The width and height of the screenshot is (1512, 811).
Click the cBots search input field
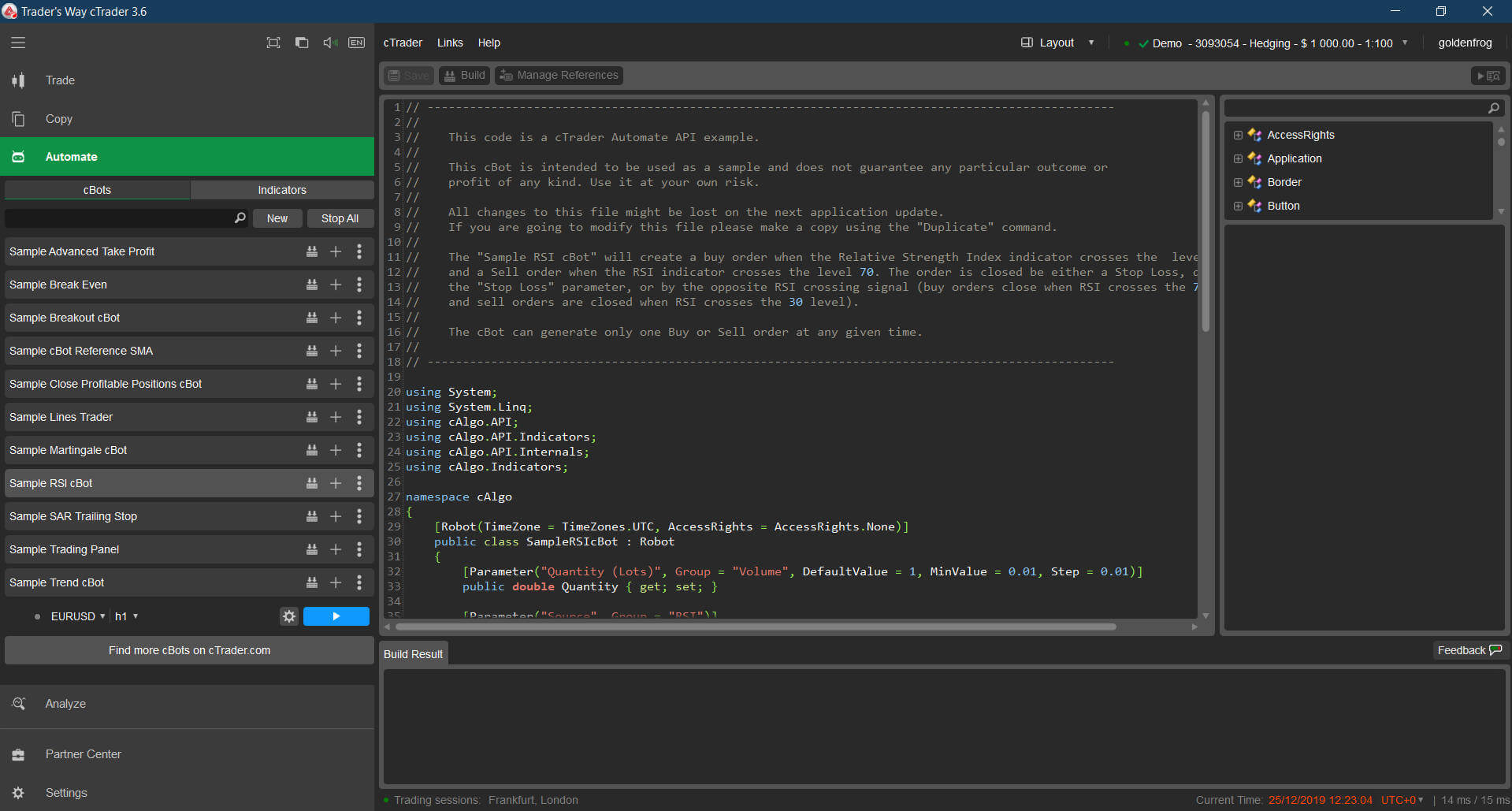coord(120,218)
